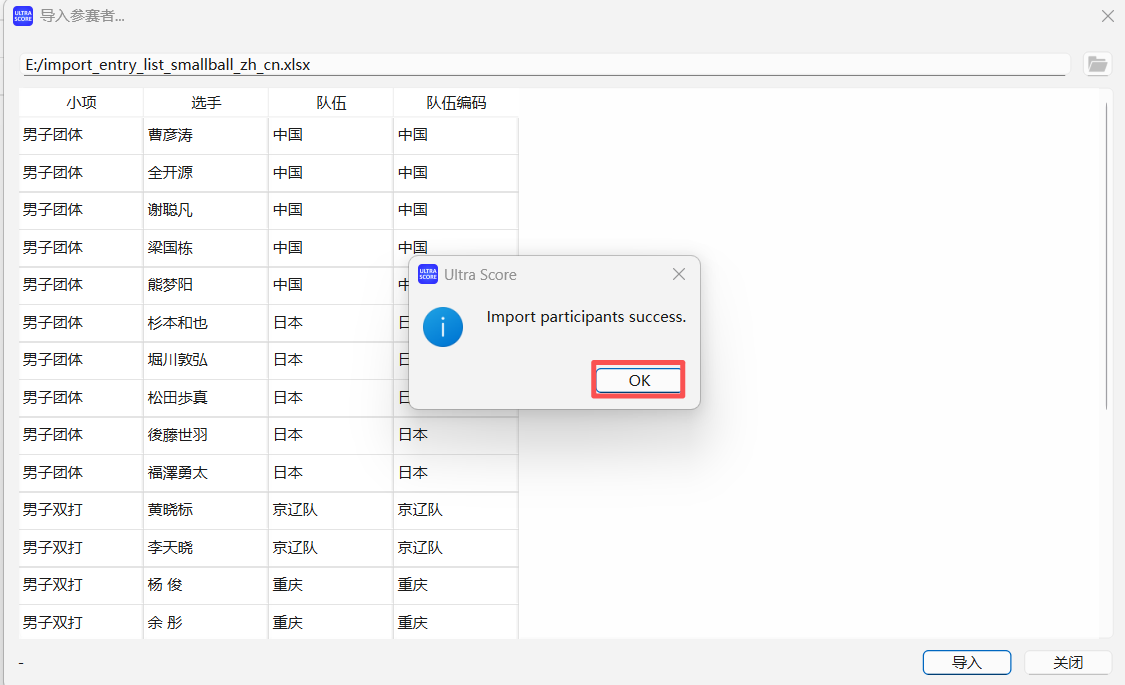Image resolution: width=1125 pixels, height=685 pixels.
Task: Click the 导入 import button
Action: pos(966,662)
